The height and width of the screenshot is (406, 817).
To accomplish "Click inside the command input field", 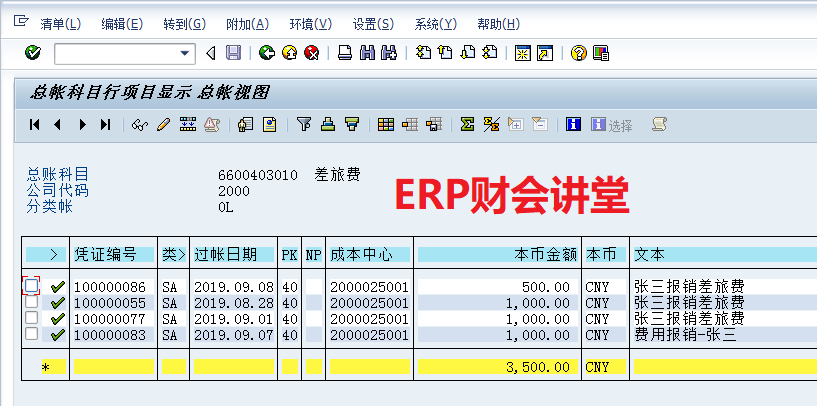I will 115,53.
